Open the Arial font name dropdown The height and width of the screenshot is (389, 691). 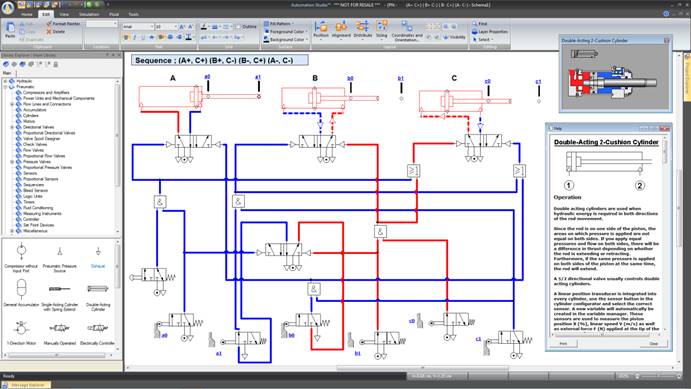point(137,27)
